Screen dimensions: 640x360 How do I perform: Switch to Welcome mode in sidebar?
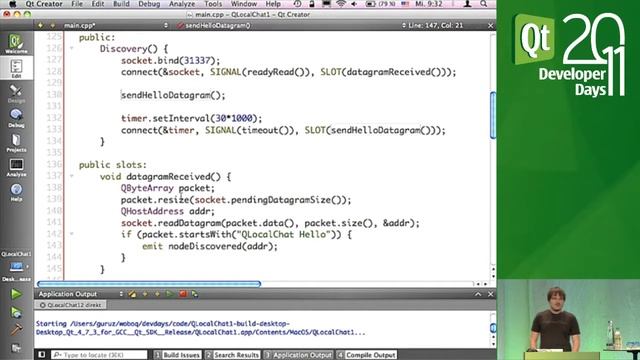pyautogui.click(x=16, y=44)
